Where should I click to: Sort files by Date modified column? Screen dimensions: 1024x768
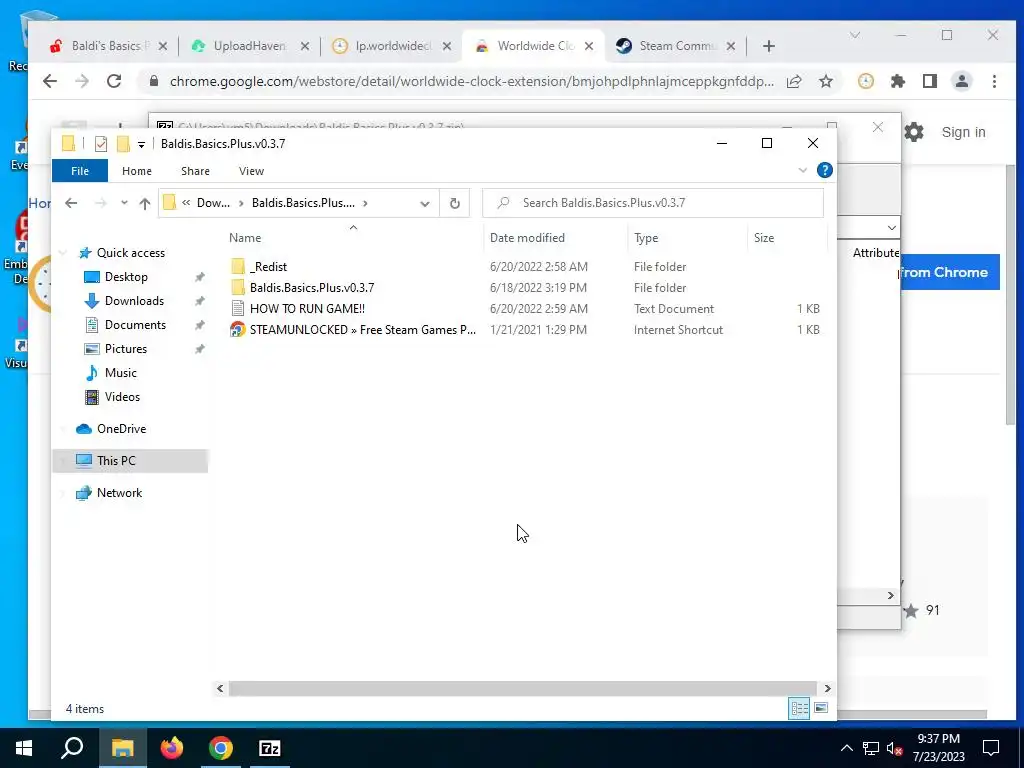click(527, 238)
